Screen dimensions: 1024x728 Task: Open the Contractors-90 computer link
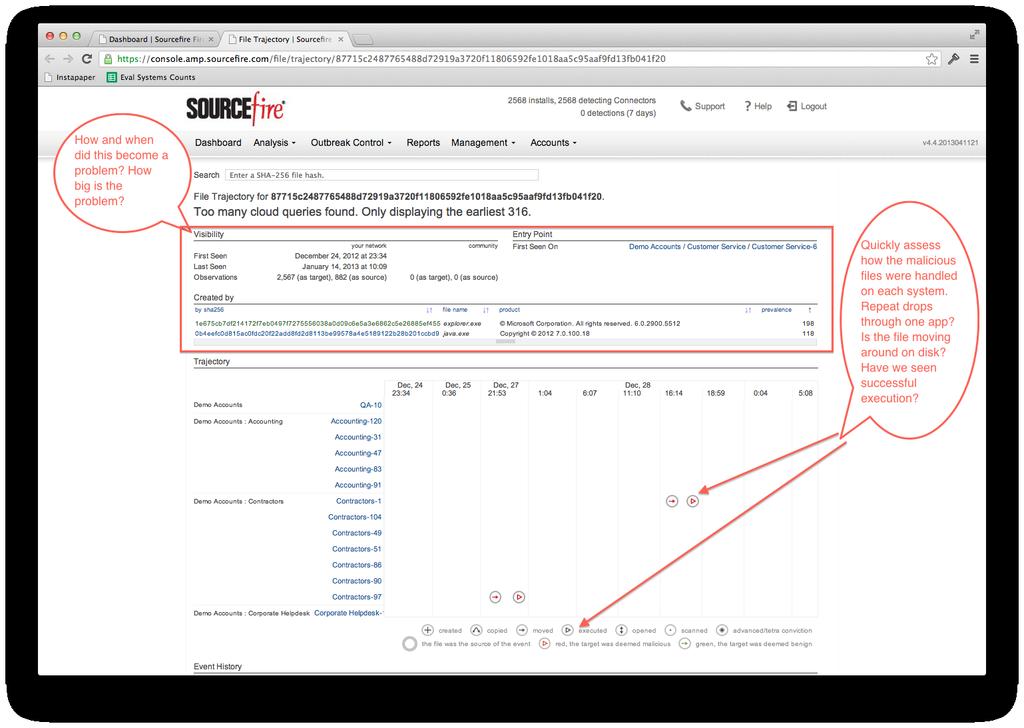tap(357, 581)
